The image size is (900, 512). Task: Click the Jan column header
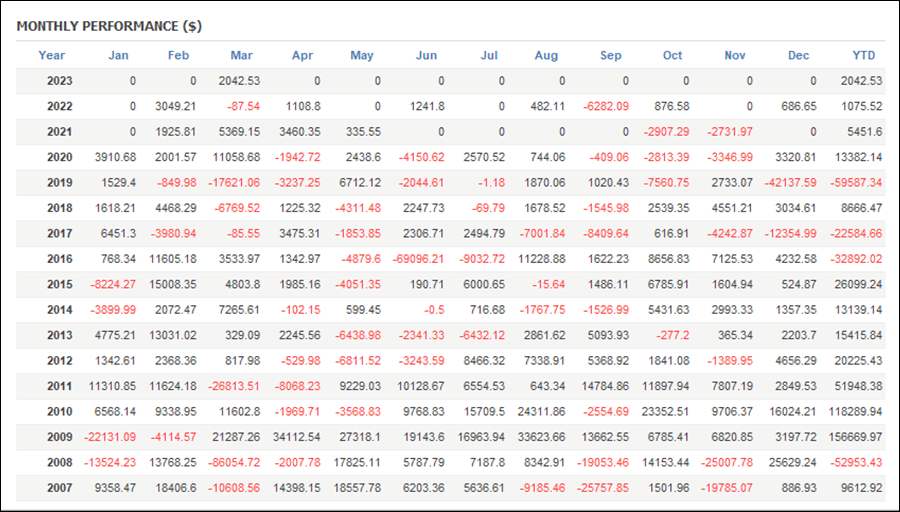pos(118,56)
